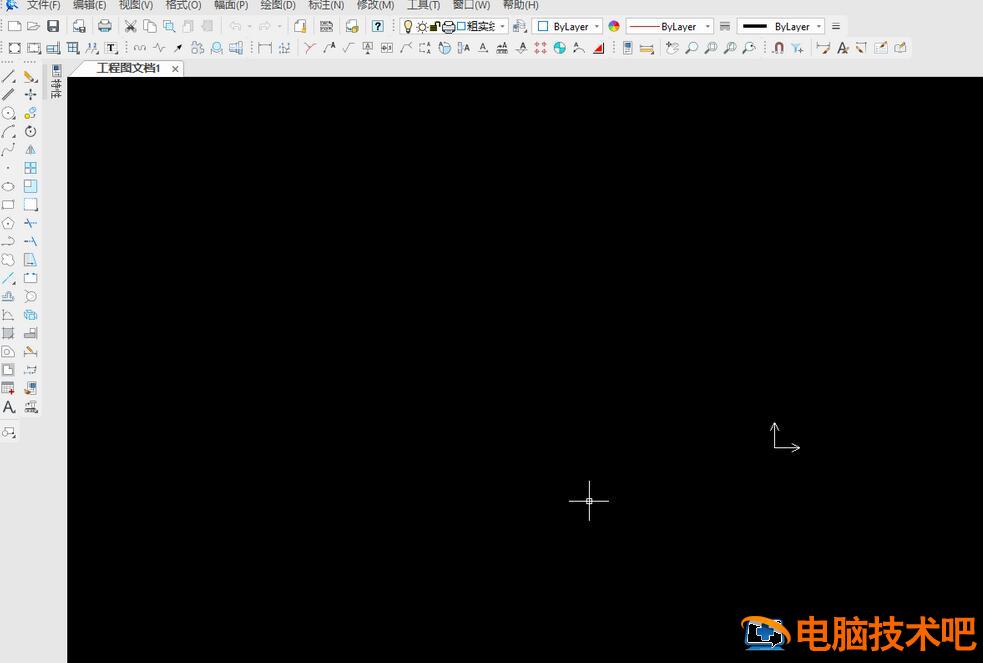
Task: Click the lineweight settings lines icon
Action: (836, 26)
